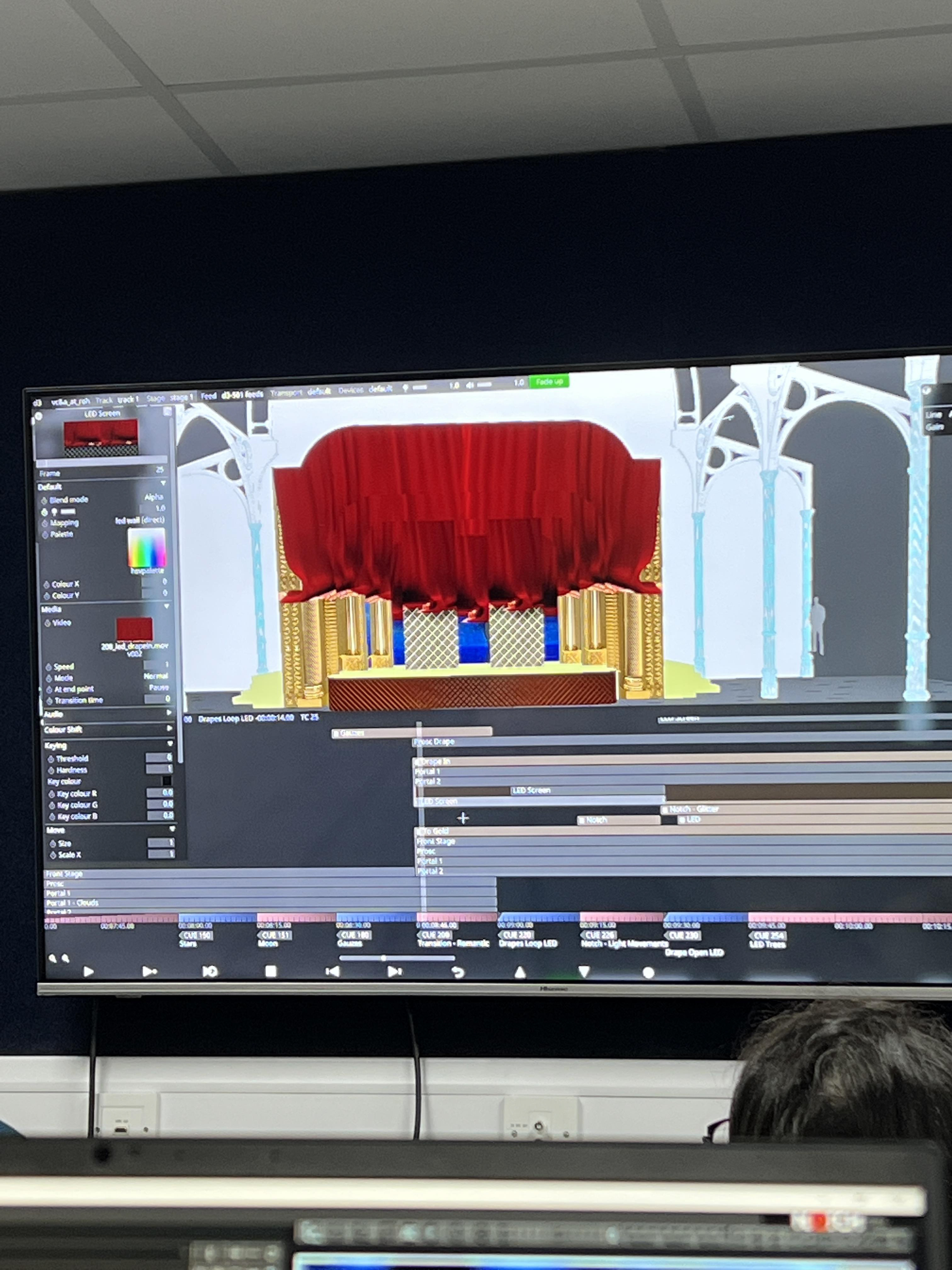Viewport: 952px width, 1270px height.
Task: Click the Stop transport button
Action: [x=271, y=971]
